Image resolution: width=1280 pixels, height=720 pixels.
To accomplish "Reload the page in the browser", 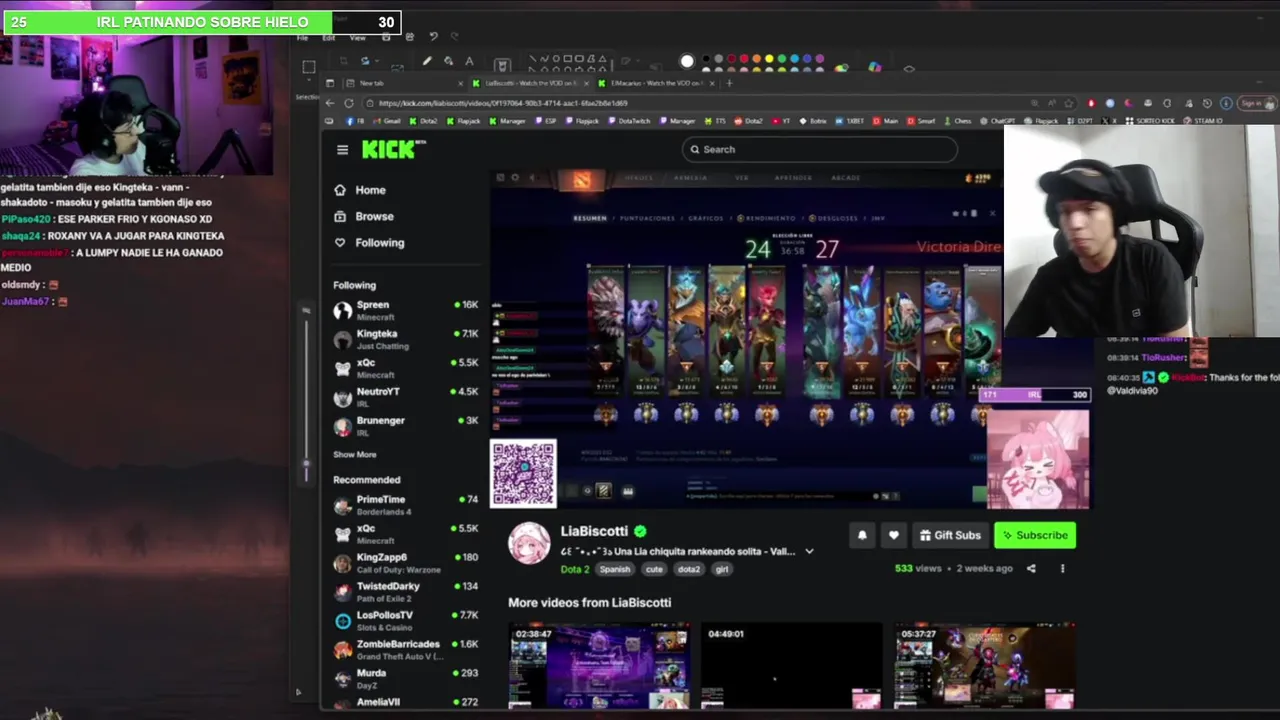I will [349, 103].
